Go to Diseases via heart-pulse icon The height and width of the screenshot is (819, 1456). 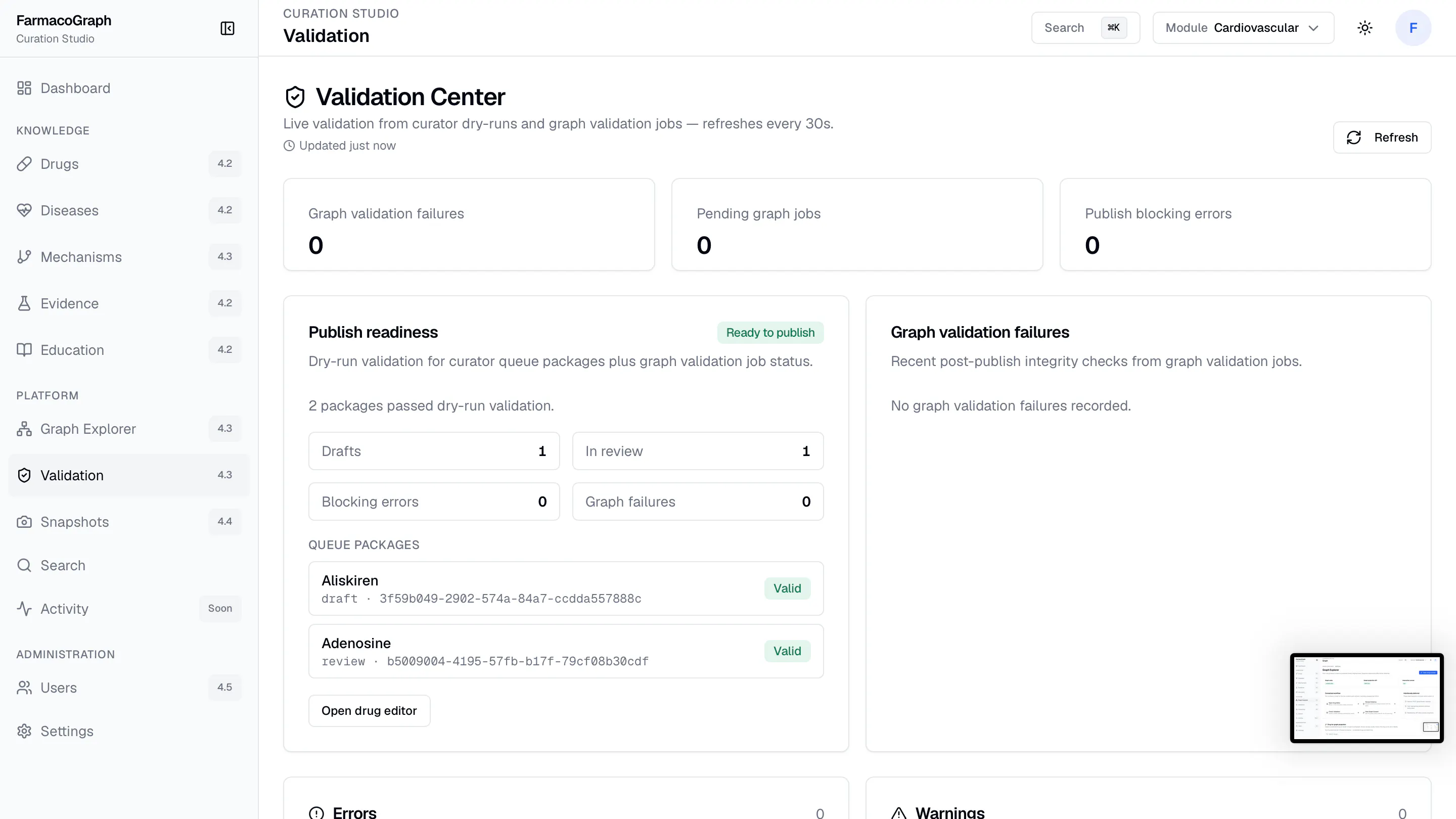point(24,210)
